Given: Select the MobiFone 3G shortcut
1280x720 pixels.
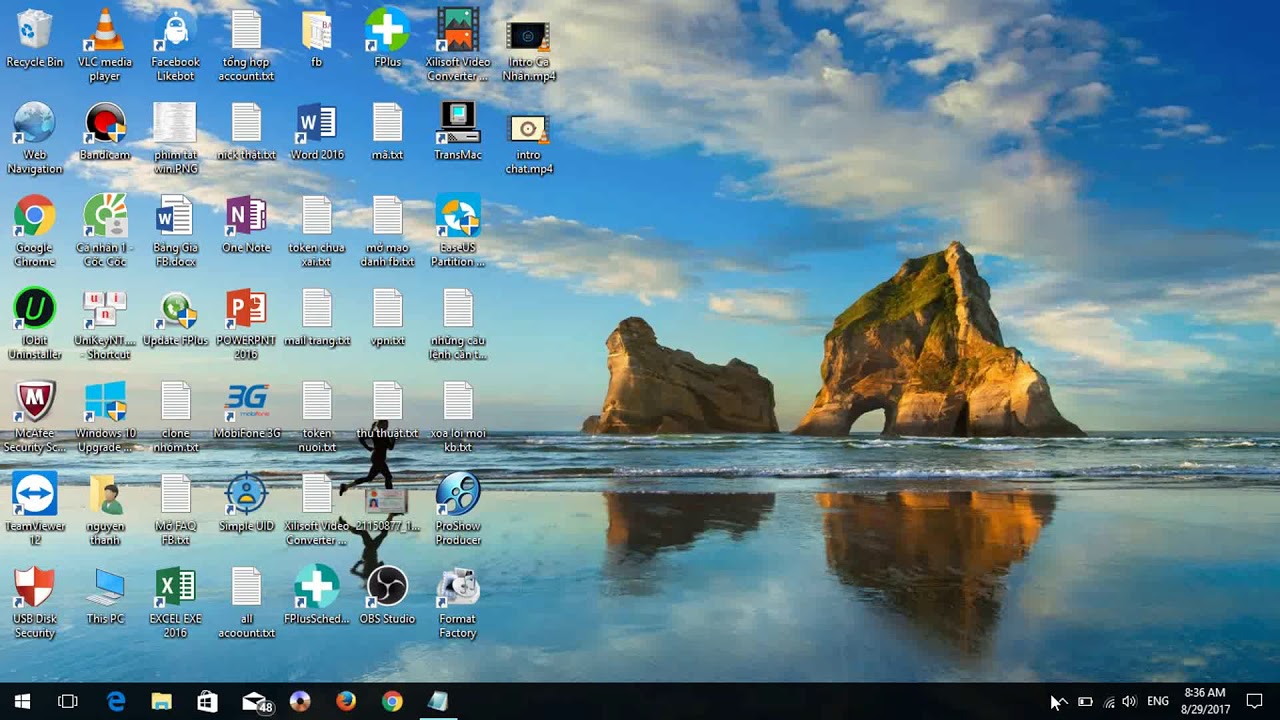Looking at the screenshot, I should 246,410.
